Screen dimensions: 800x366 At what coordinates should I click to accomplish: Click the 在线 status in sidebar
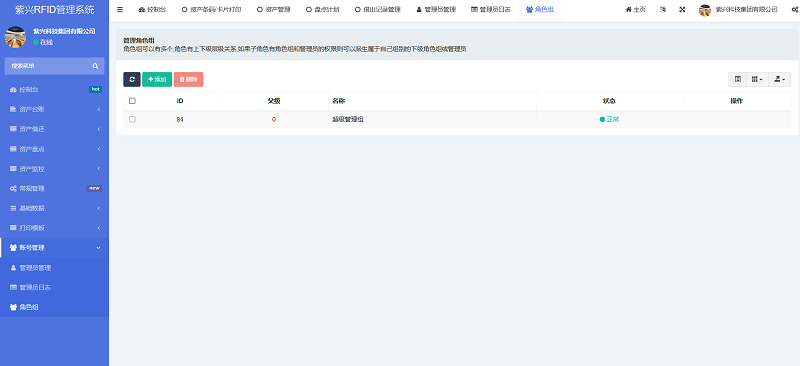43,42
